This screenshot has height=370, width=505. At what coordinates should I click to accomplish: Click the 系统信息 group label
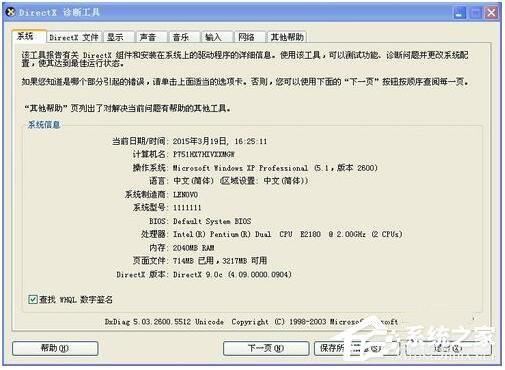44,125
